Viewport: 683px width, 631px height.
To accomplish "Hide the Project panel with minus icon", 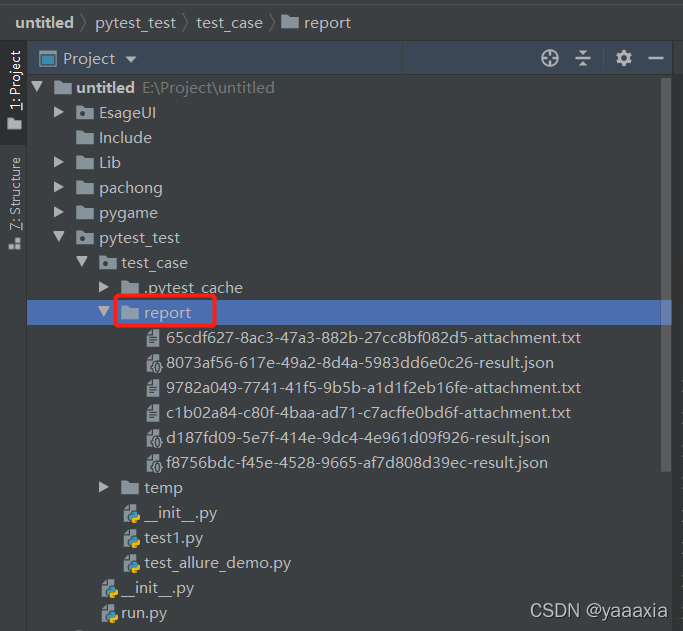I will (x=656, y=58).
